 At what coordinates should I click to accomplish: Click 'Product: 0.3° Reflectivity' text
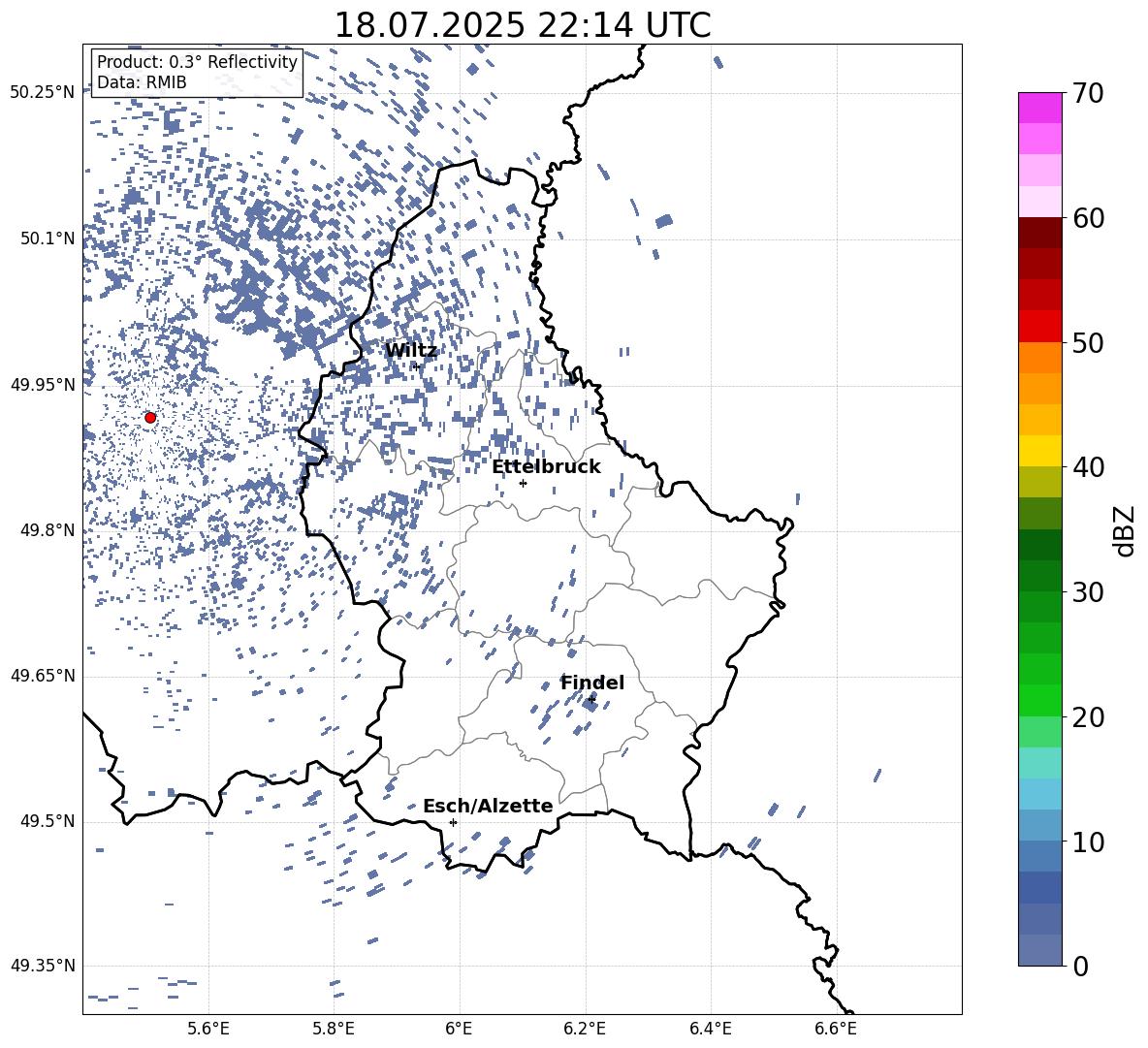click(x=197, y=62)
